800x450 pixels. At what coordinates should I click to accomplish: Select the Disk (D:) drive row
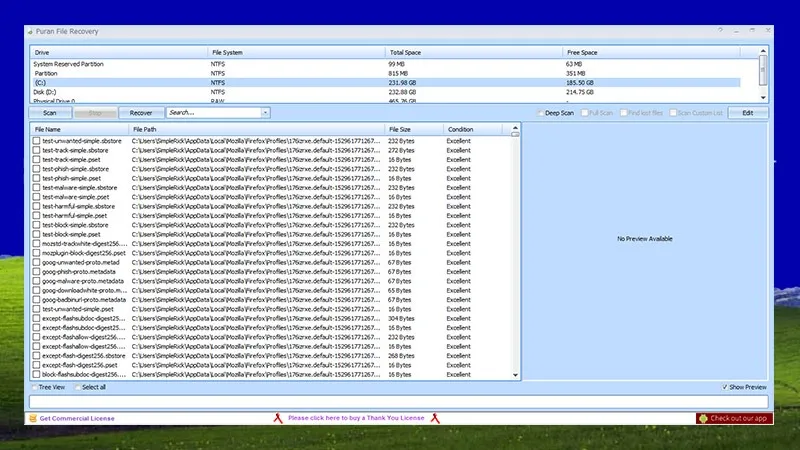[385, 92]
